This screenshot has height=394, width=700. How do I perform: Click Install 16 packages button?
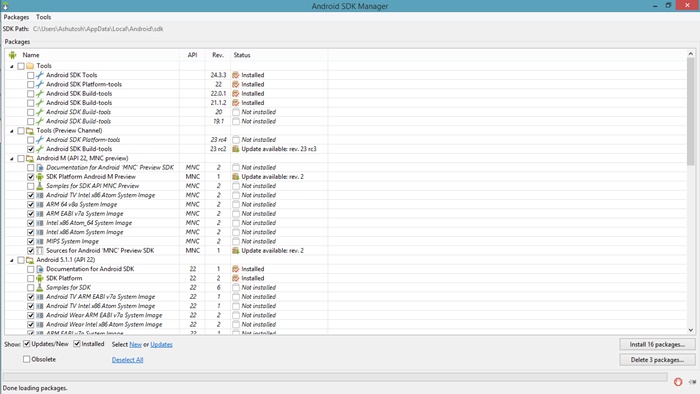click(x=657, y=344)
